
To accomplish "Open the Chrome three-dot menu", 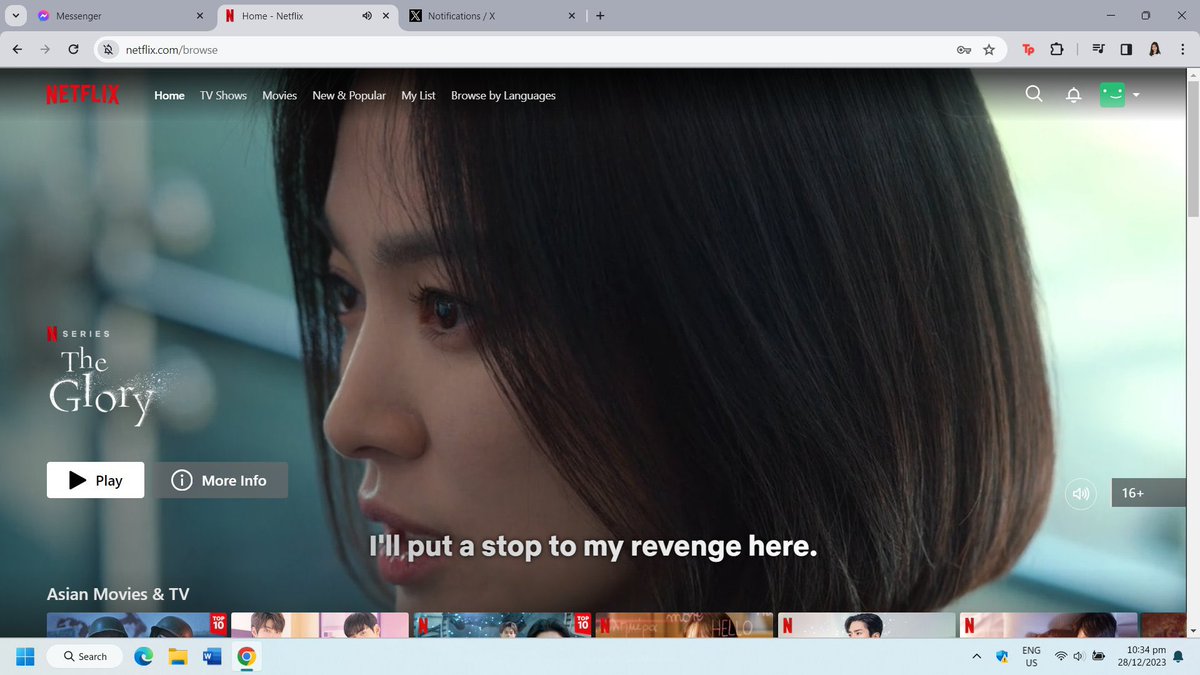I will click(1182, 49).
